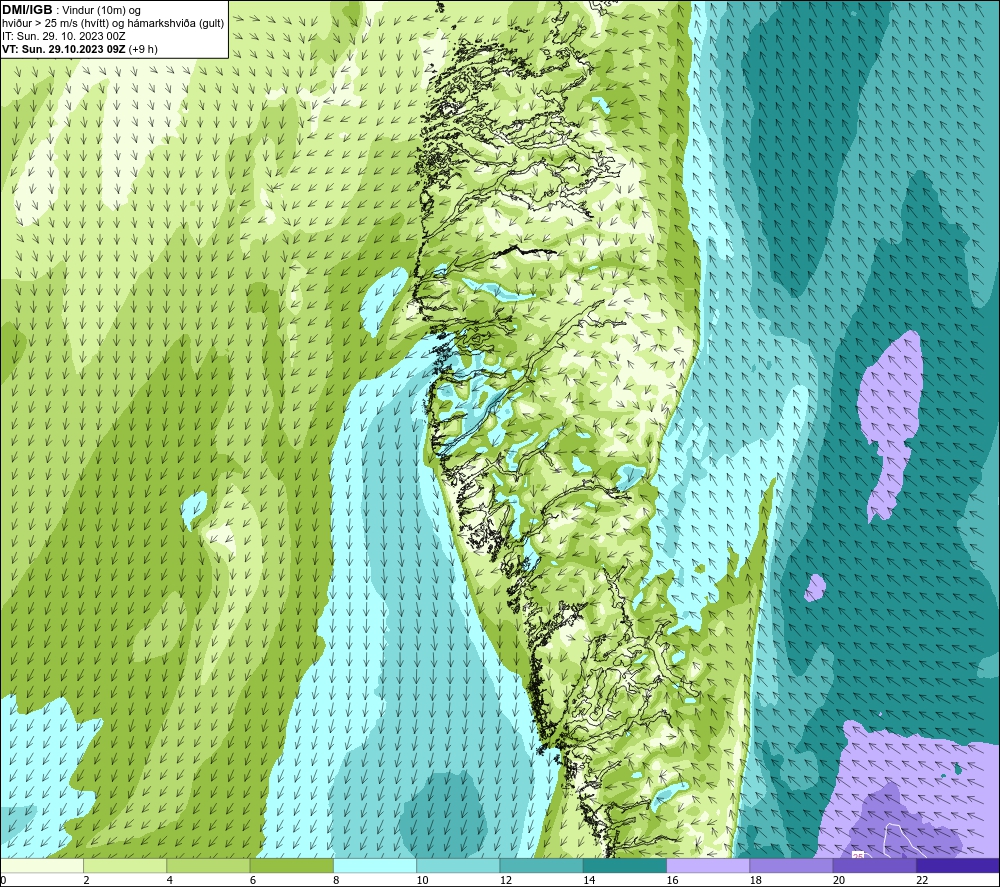The image size is (1000, 887).
Task: Click the 4–6 m/s green legend swatch
Action: coord(209,865)
